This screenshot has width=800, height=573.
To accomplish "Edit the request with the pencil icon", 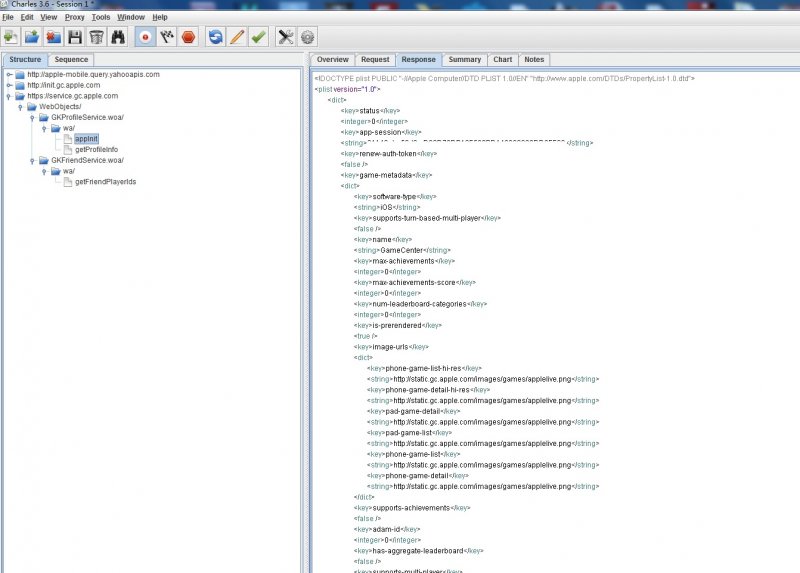I will [237, 37].
